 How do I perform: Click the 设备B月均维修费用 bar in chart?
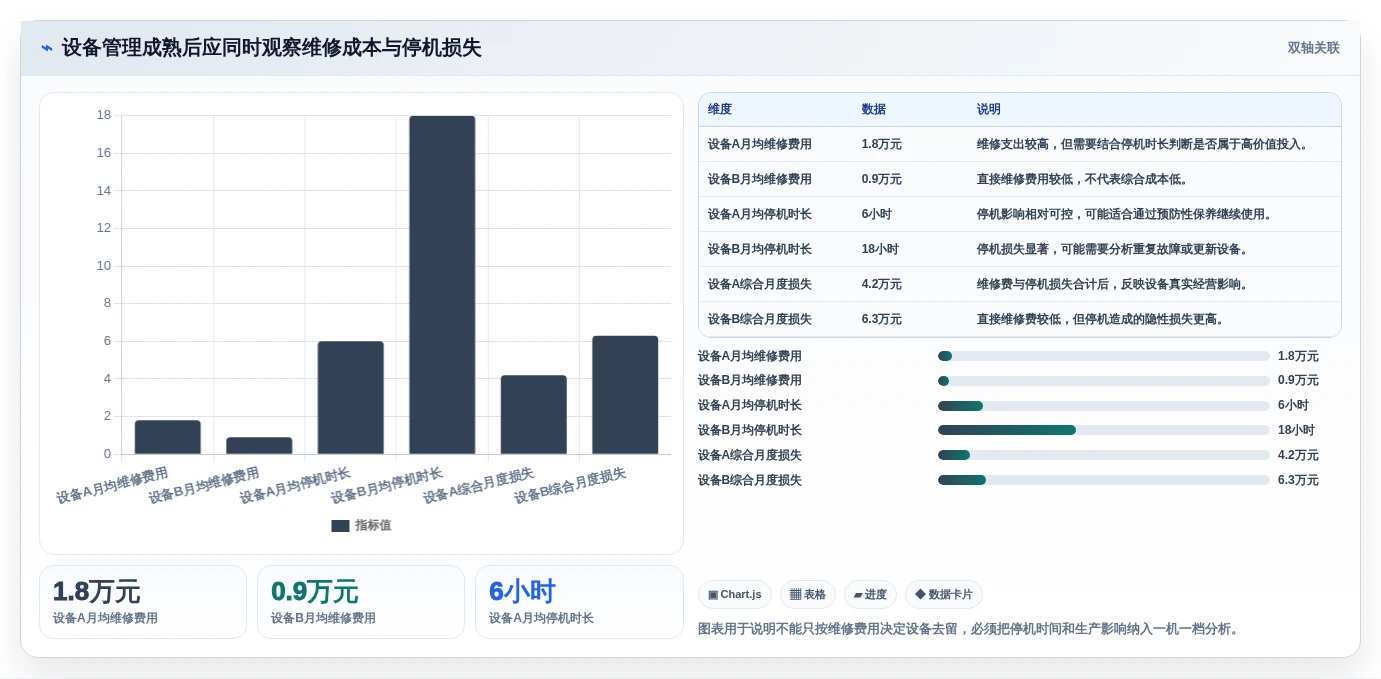[259, 446]
